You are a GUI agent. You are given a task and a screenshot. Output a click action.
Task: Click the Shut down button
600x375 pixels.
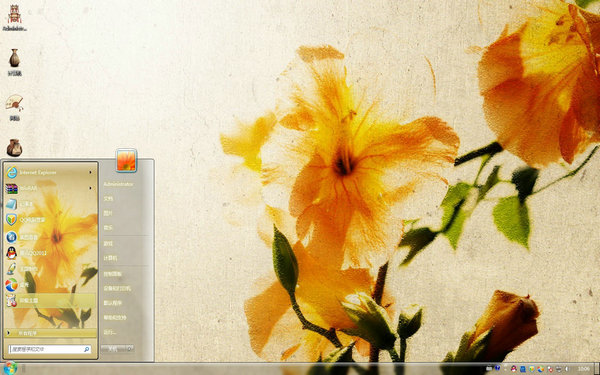(x=113, y=349)
